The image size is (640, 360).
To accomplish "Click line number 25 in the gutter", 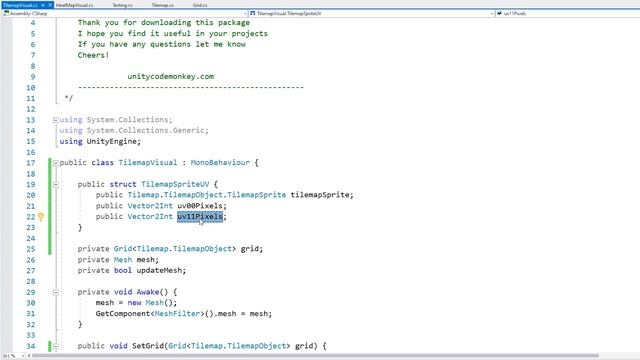I will pos(31,249).
